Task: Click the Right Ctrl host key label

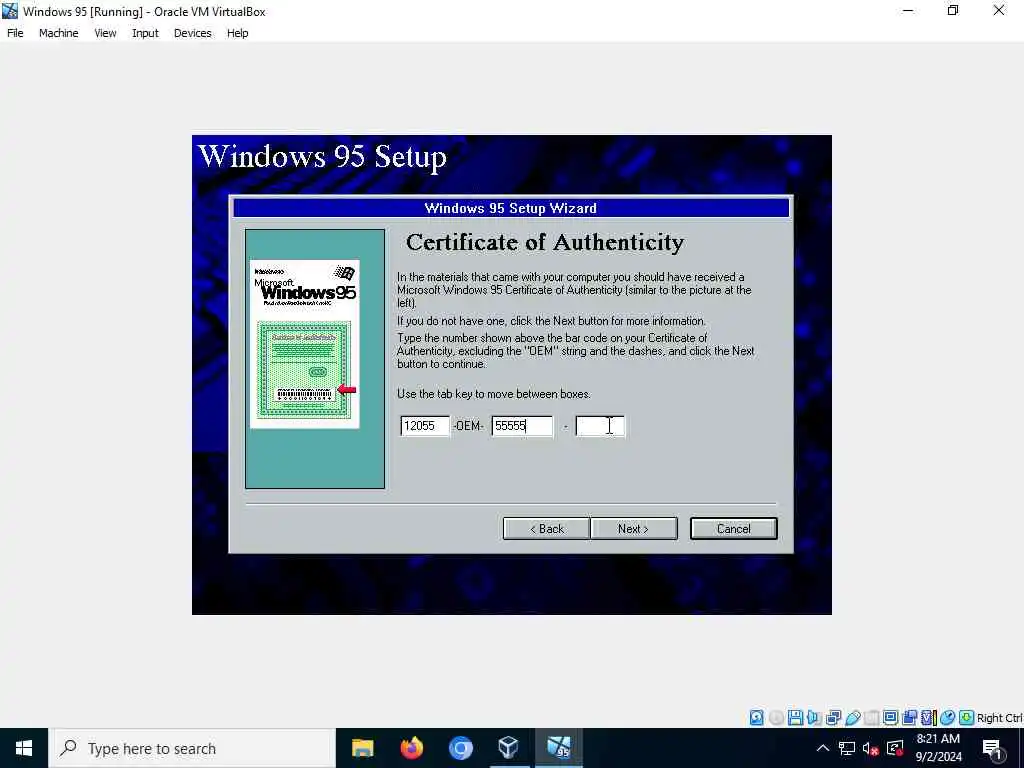Action: (999, 718)
